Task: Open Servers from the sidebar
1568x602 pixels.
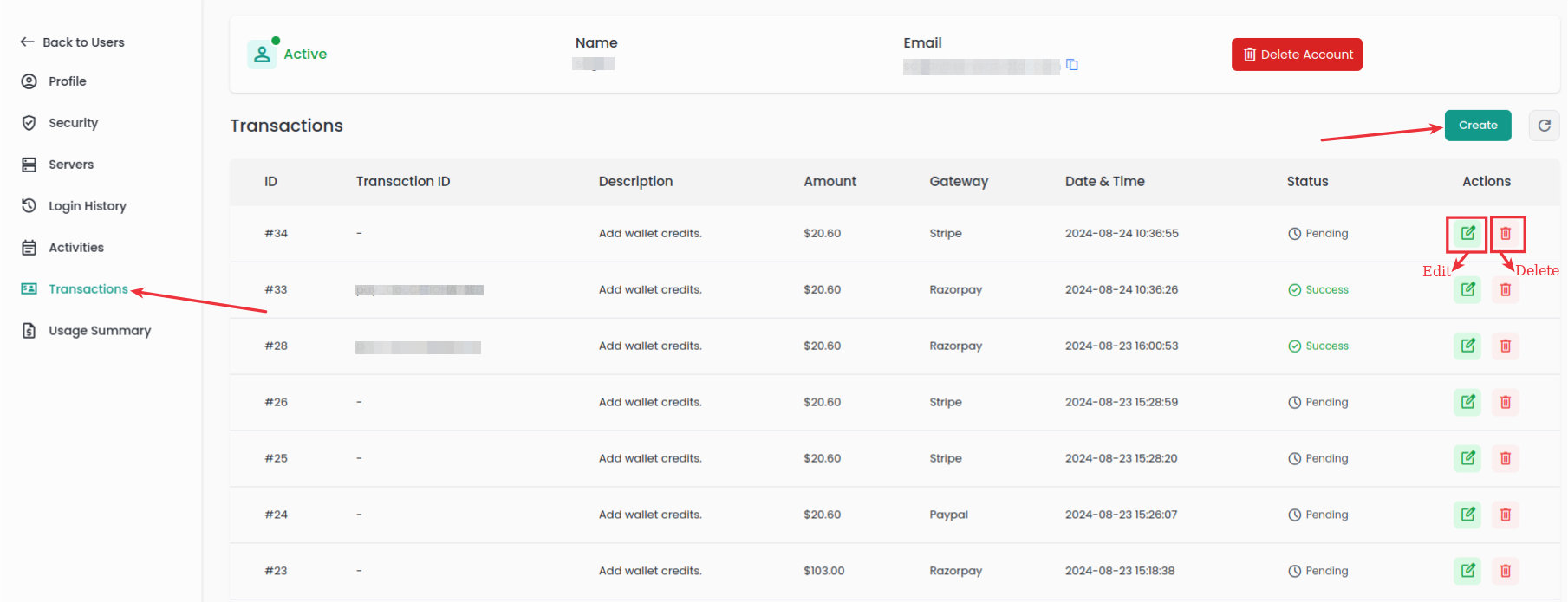Action: (x=70, y=165)
